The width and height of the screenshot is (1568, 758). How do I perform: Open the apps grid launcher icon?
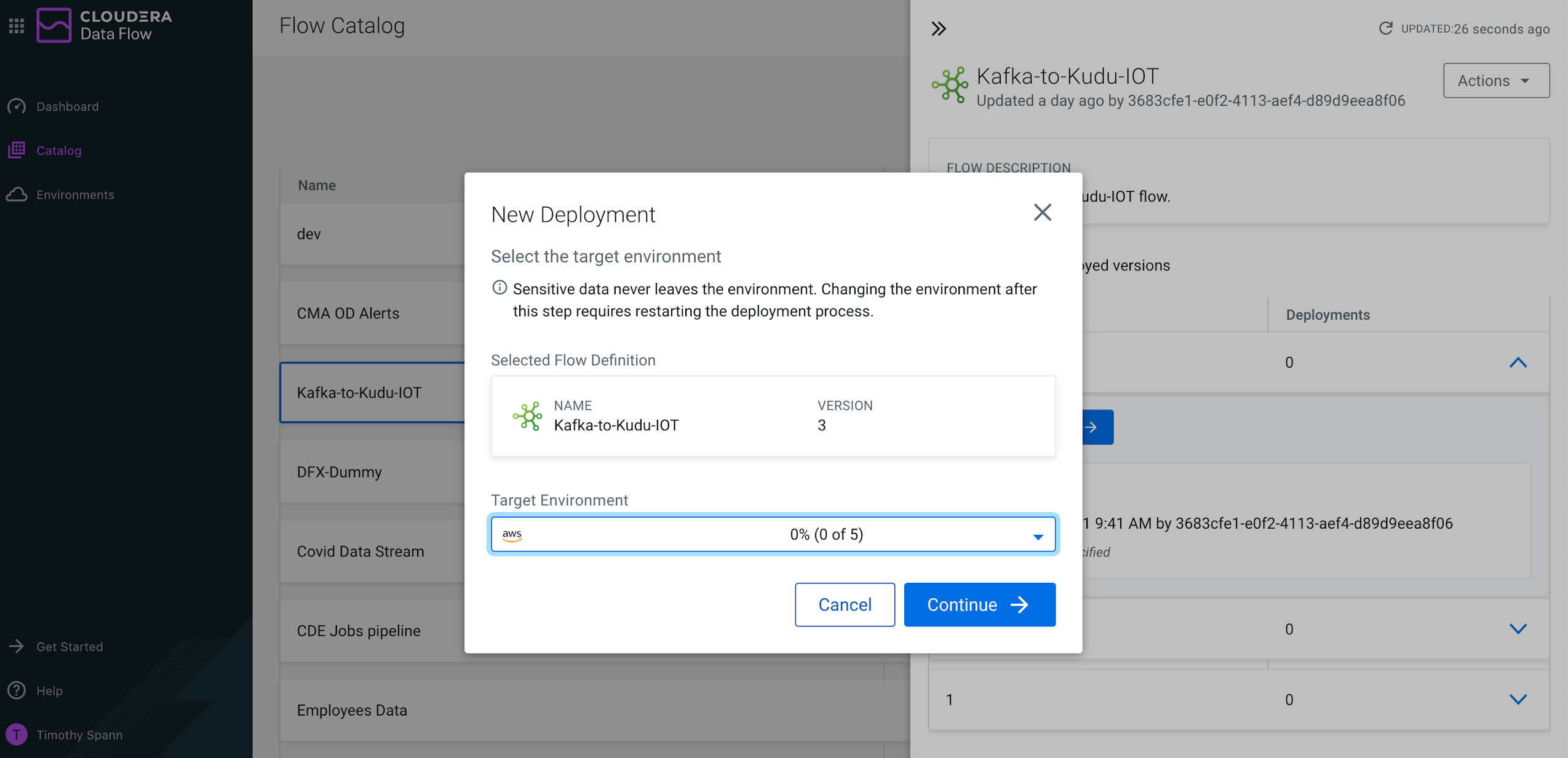pyautogui.click(x=17, y=26)
